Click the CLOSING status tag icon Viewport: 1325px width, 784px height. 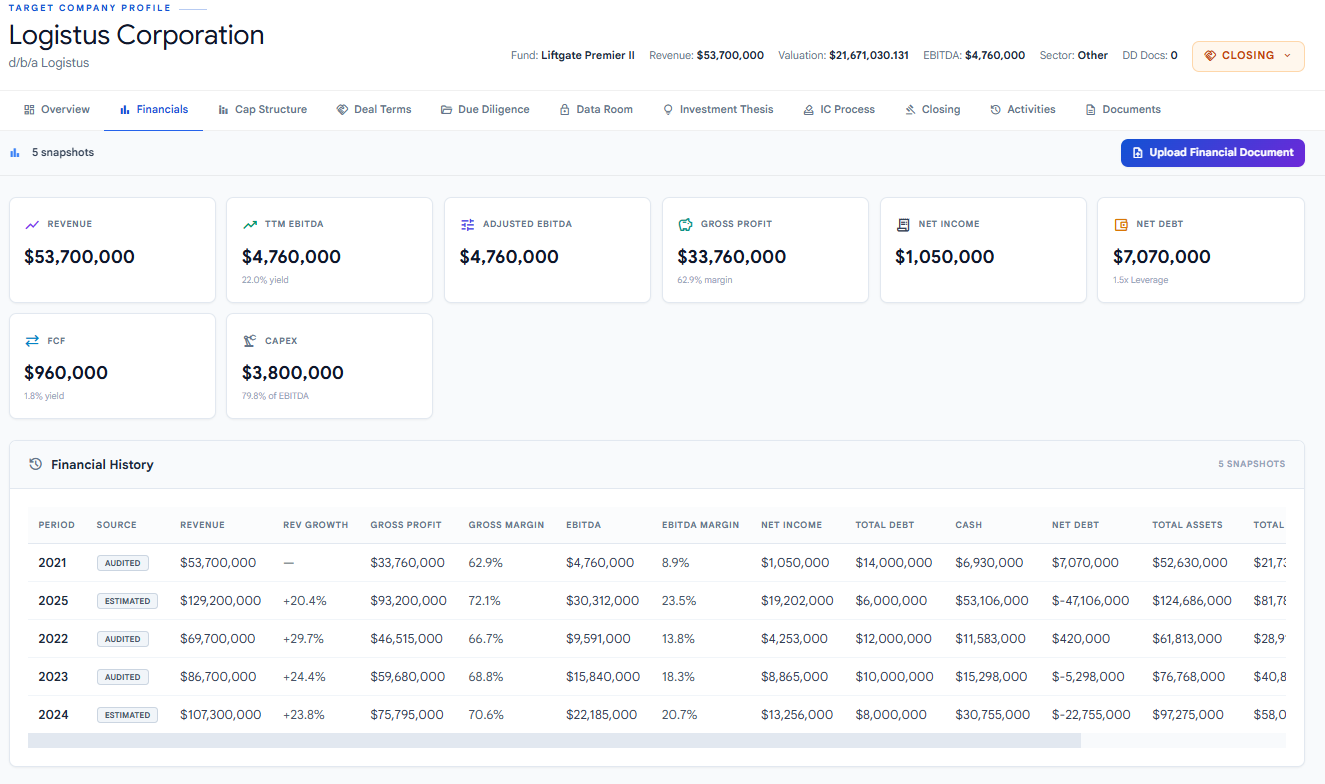[x=1210, y=56]
